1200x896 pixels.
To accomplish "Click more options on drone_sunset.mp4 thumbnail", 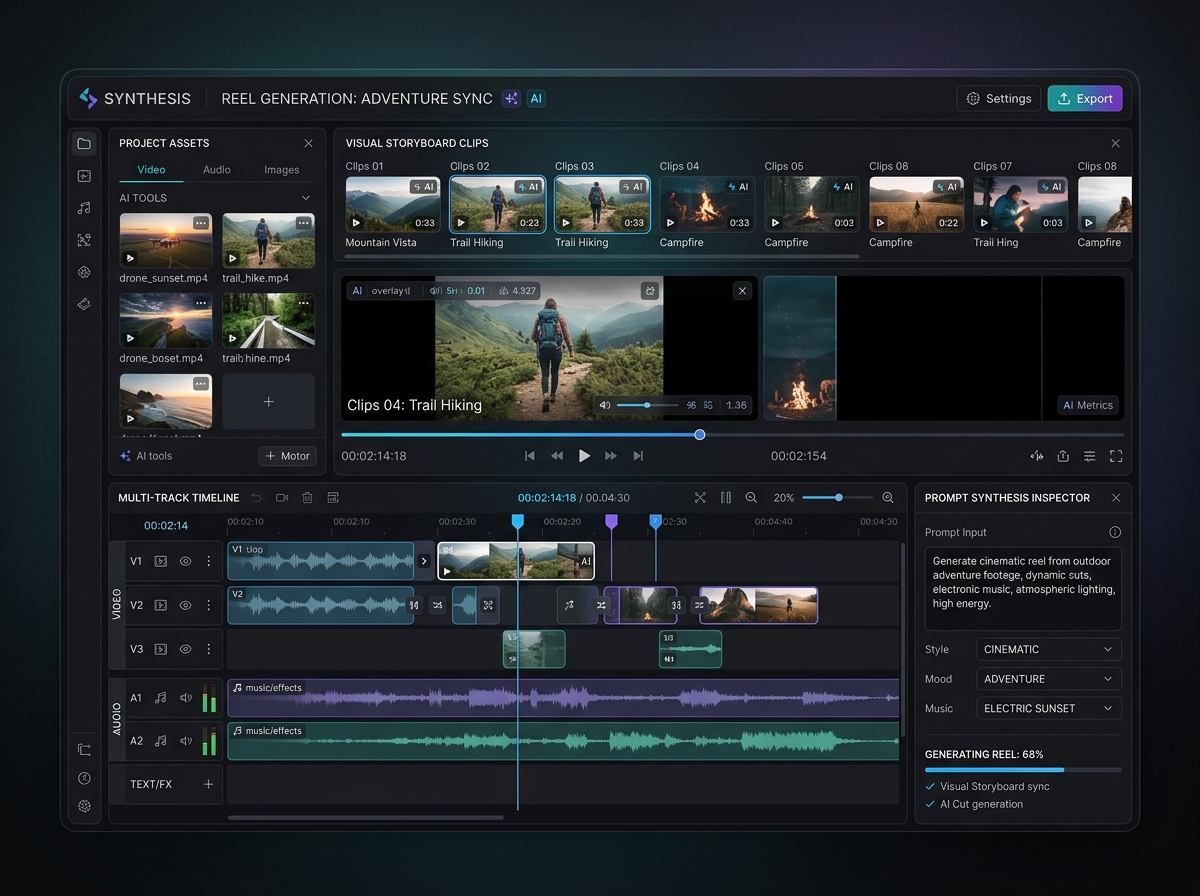I will click(201, 222).
